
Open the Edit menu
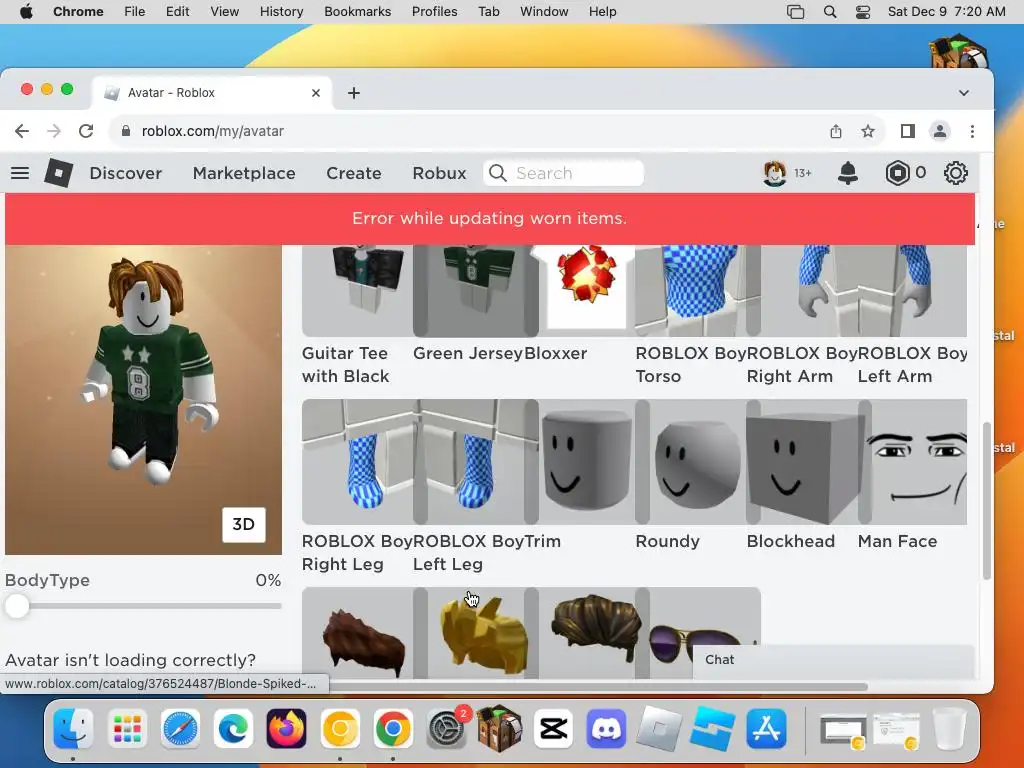[177, 12]
